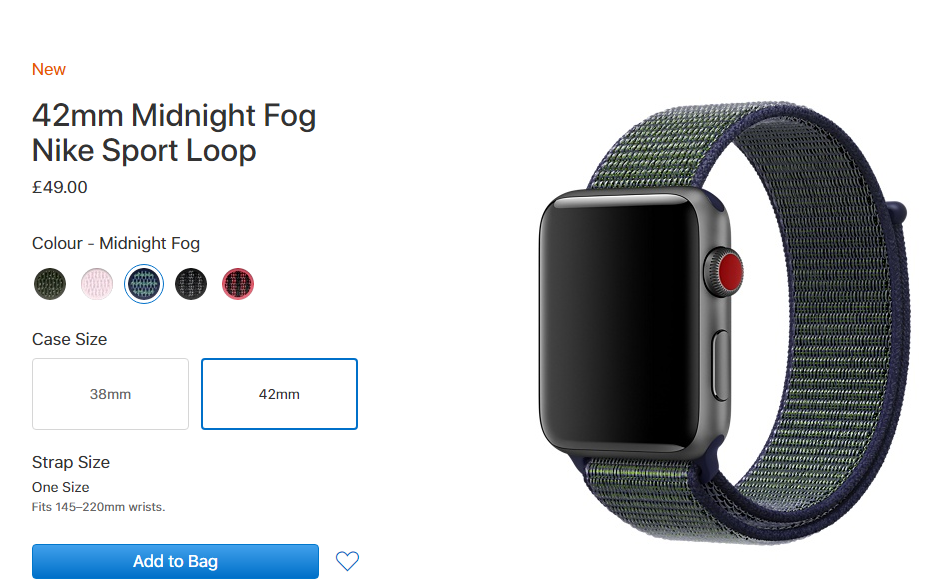This screenshot has height=582, width=950.
Task: Click the 42mm Midnight Fog product title
Action: pyautogui.click(x=174, y=133)
